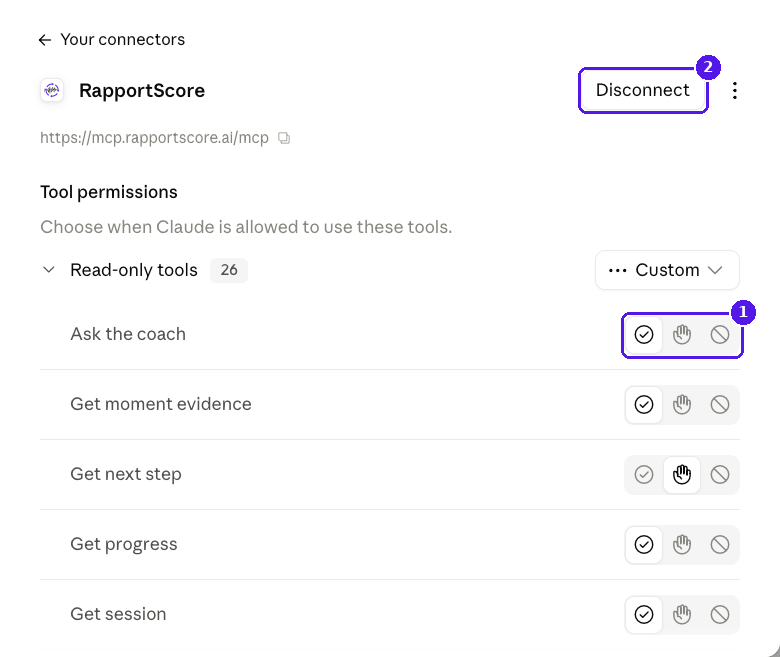Screen dimensions: 780x657
Task: Set Ask the coach to needs approval
Action: click(x=682, y=335)
